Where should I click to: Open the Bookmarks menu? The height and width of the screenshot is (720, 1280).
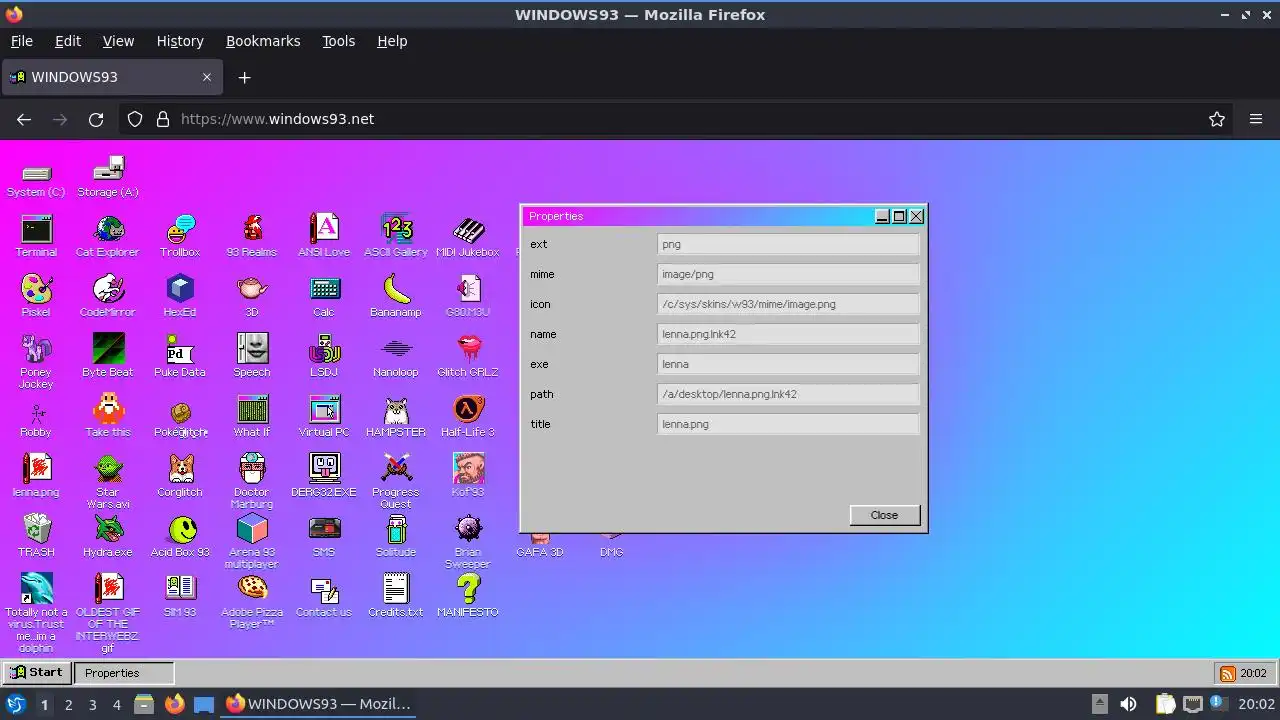pyautogui.click(x=263, y=41)
